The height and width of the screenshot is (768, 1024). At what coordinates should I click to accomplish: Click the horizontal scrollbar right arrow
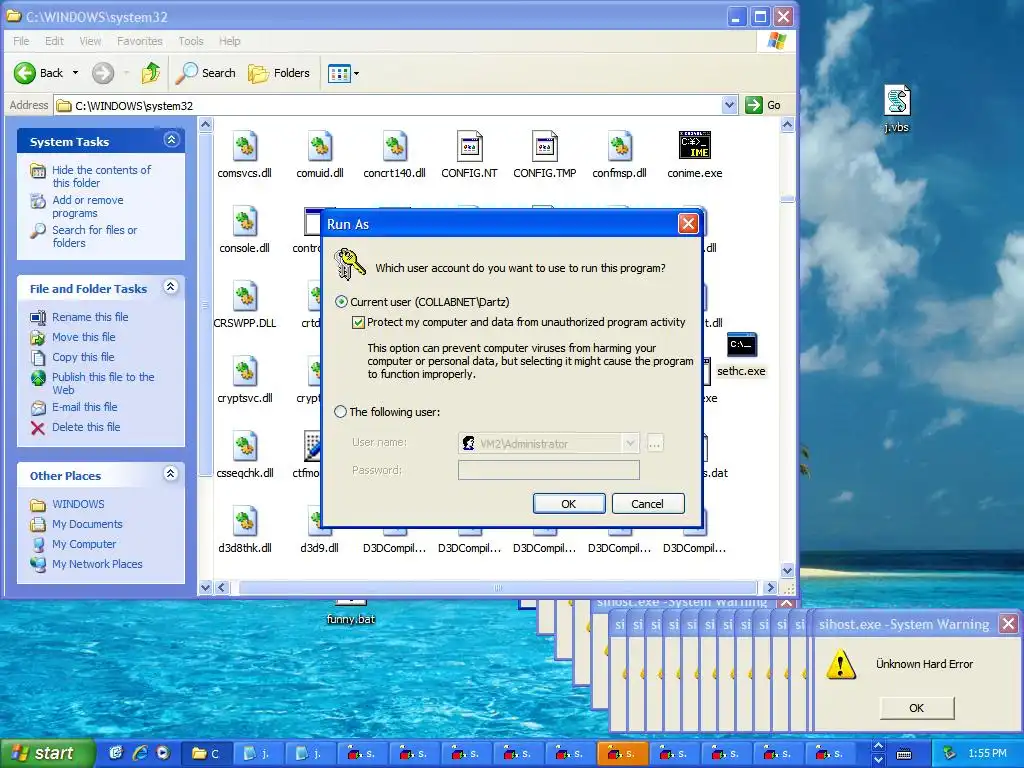[x=771, y=588]
